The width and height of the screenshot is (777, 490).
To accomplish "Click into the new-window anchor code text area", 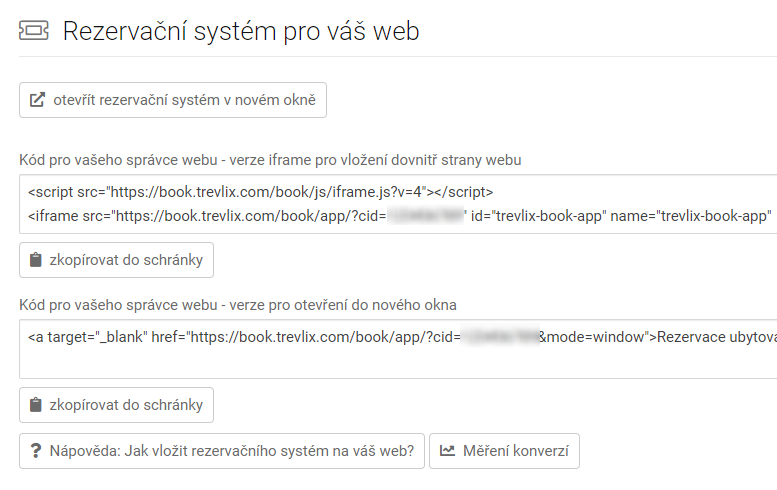I will pyautogui.click(x=398, y=349).
